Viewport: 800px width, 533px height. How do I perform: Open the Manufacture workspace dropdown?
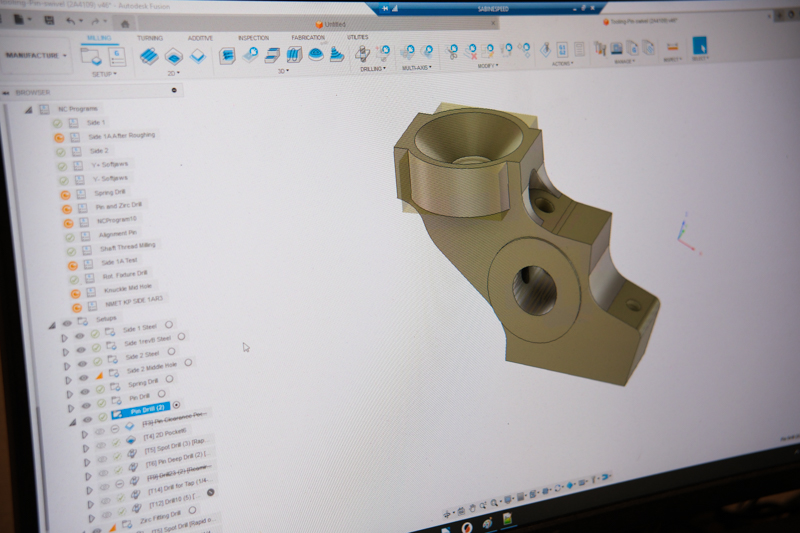click(36, 56)
